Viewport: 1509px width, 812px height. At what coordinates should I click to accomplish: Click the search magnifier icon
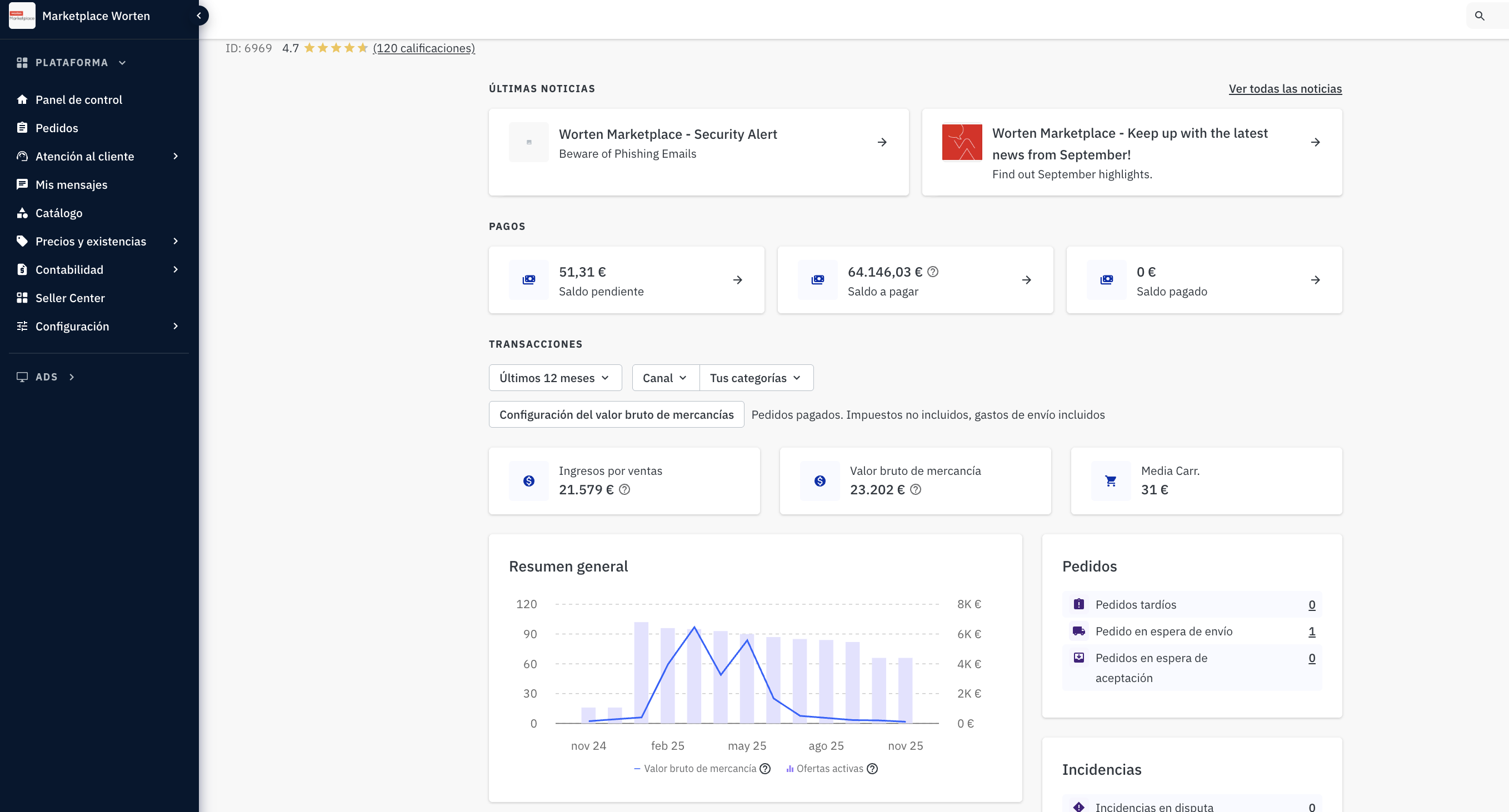1479,16
